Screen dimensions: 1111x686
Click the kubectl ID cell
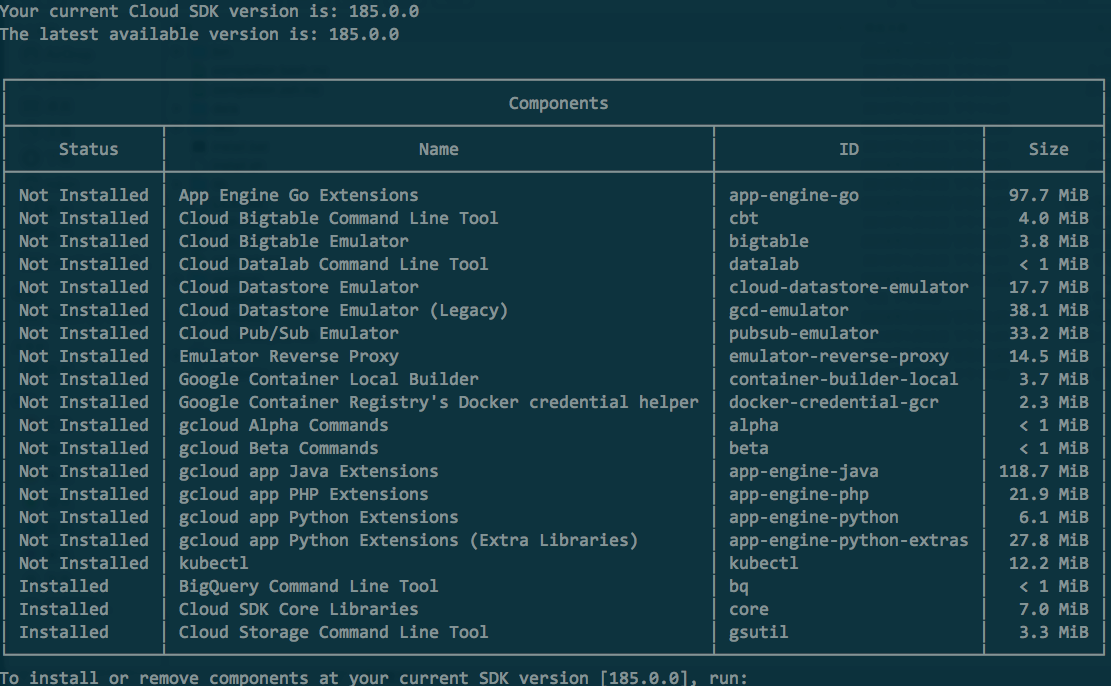763,563
